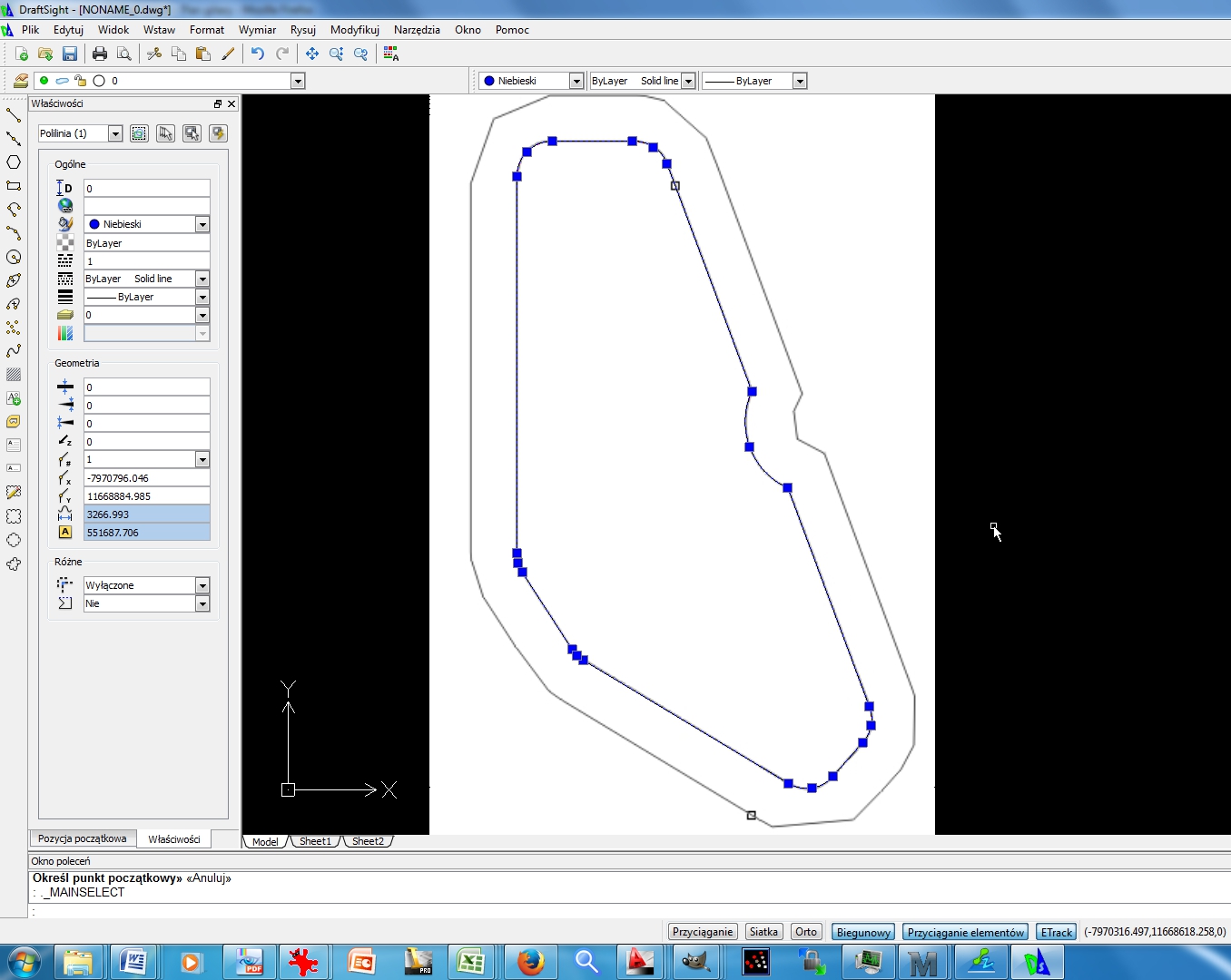Open the Niebieski color dropdown in toolbar
Image resolution: width=1231 pixels, height=980 pixels.
coord(576,82)
